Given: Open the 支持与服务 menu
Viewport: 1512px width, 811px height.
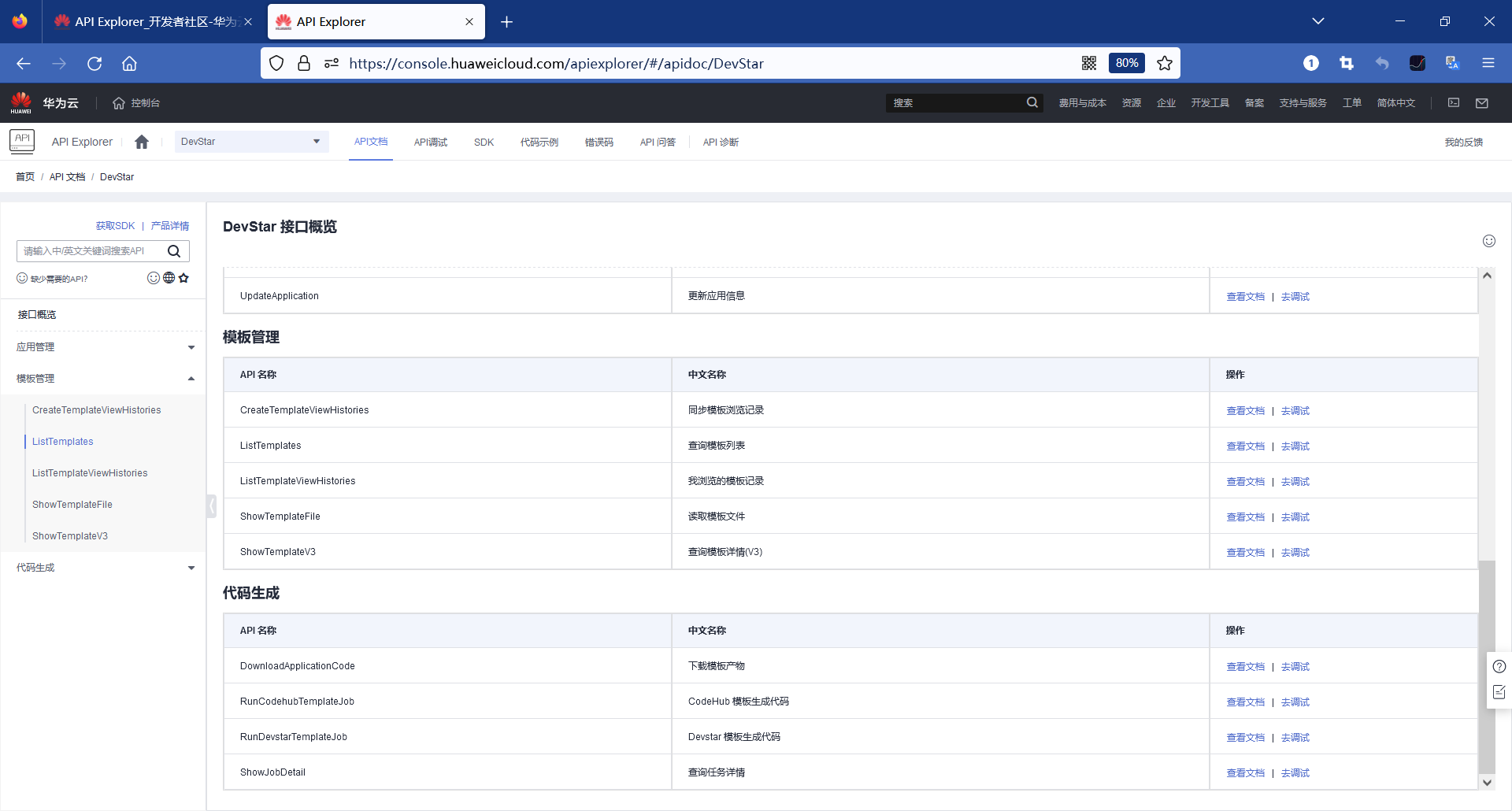Looking at the screenshot, I should [1303, 103].
